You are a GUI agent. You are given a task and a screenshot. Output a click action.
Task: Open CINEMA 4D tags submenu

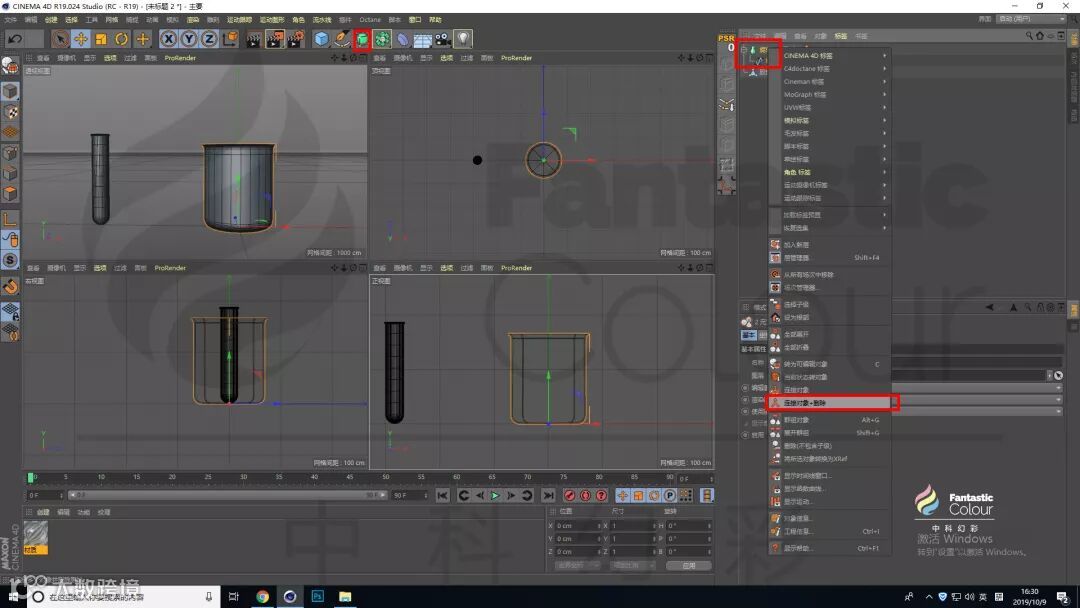pos(829,56)
